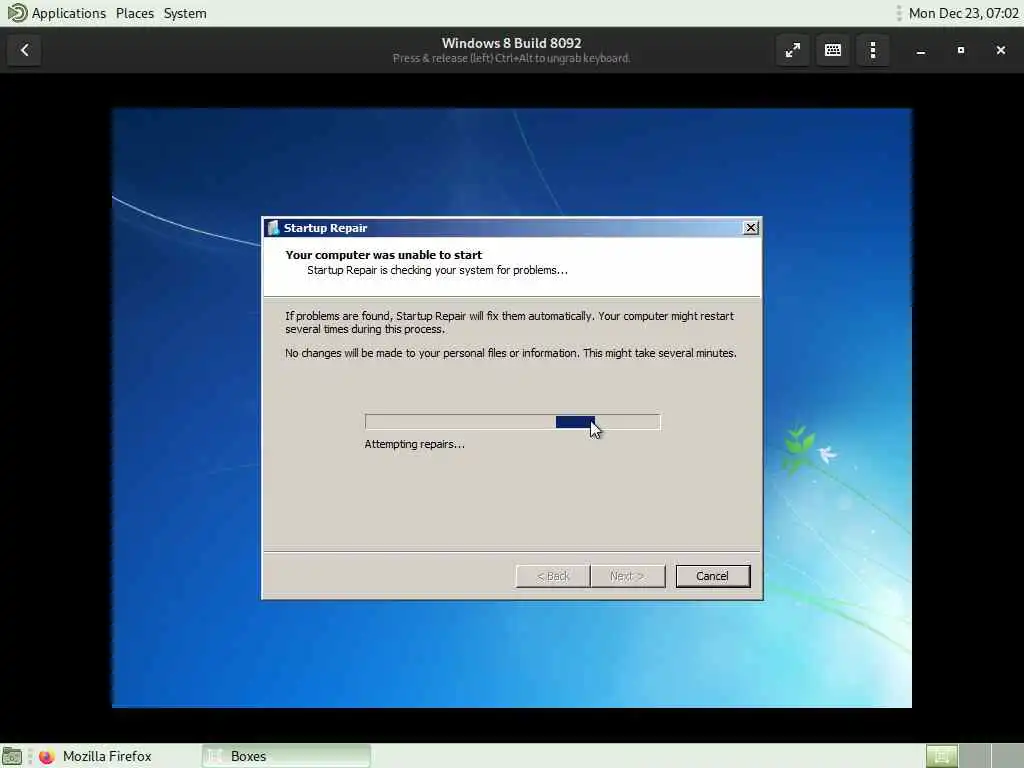The image size is (1024, 768).
Task: Open the Applications menu
Action: pyautogui.click(x=68, y=13)
